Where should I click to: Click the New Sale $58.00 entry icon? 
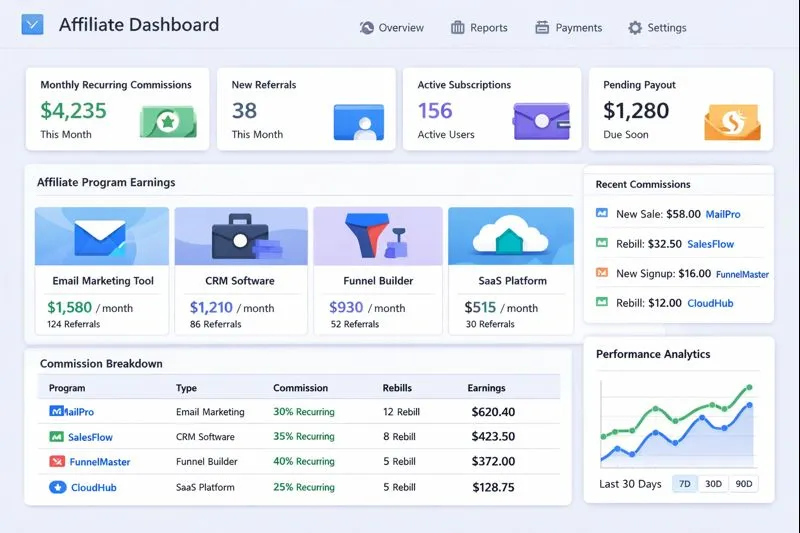coord(602,213)
